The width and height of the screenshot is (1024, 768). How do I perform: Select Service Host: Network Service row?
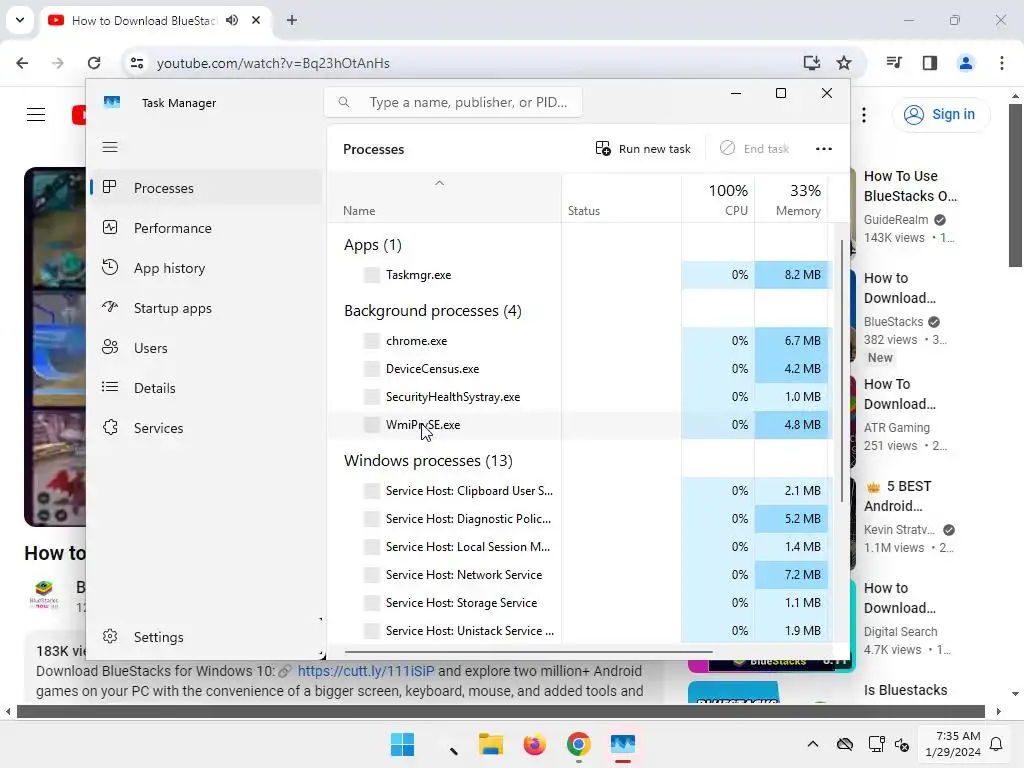580,575
